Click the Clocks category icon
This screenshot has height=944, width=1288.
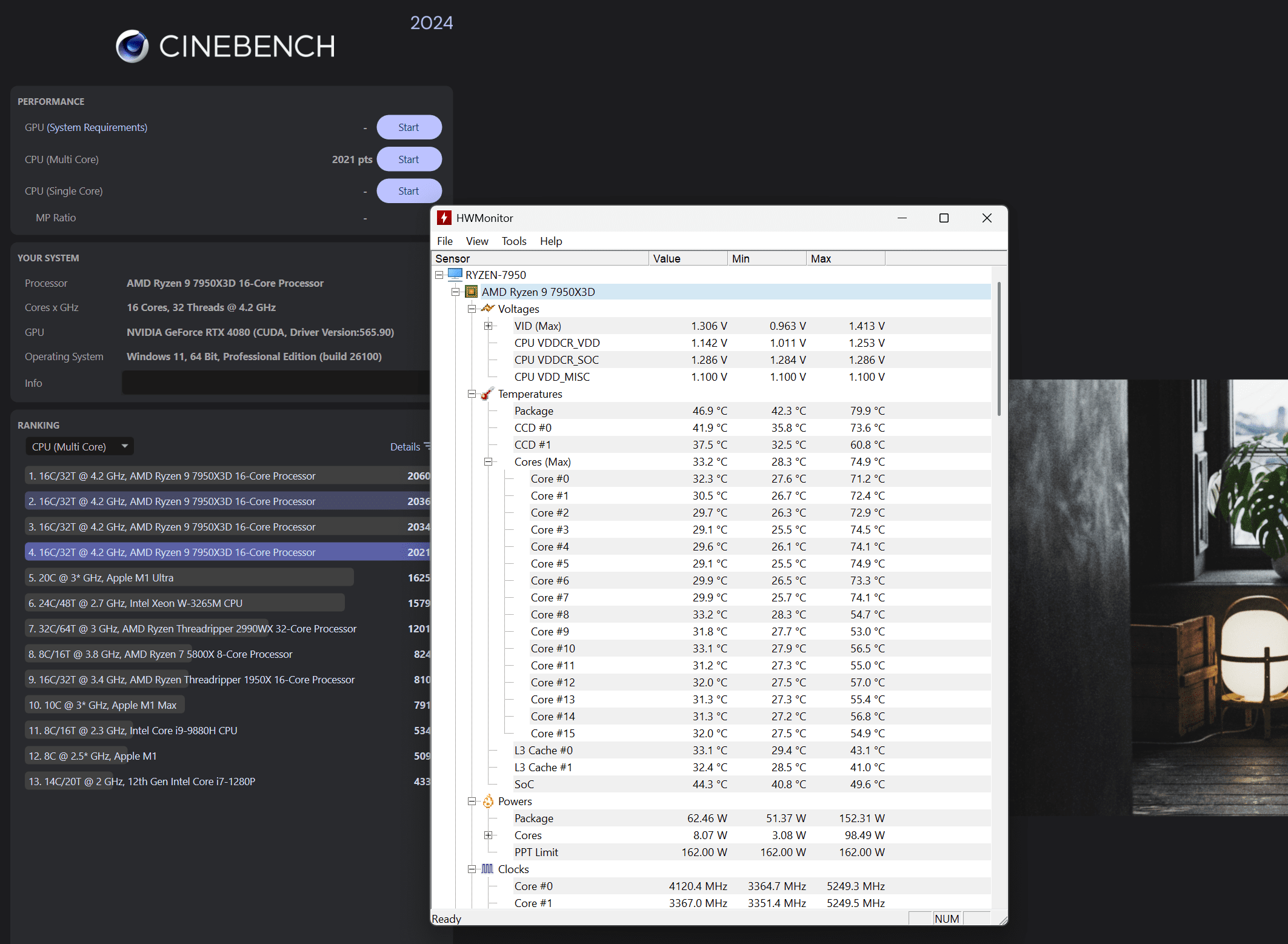pyautogui.click(x=487, y=869)
